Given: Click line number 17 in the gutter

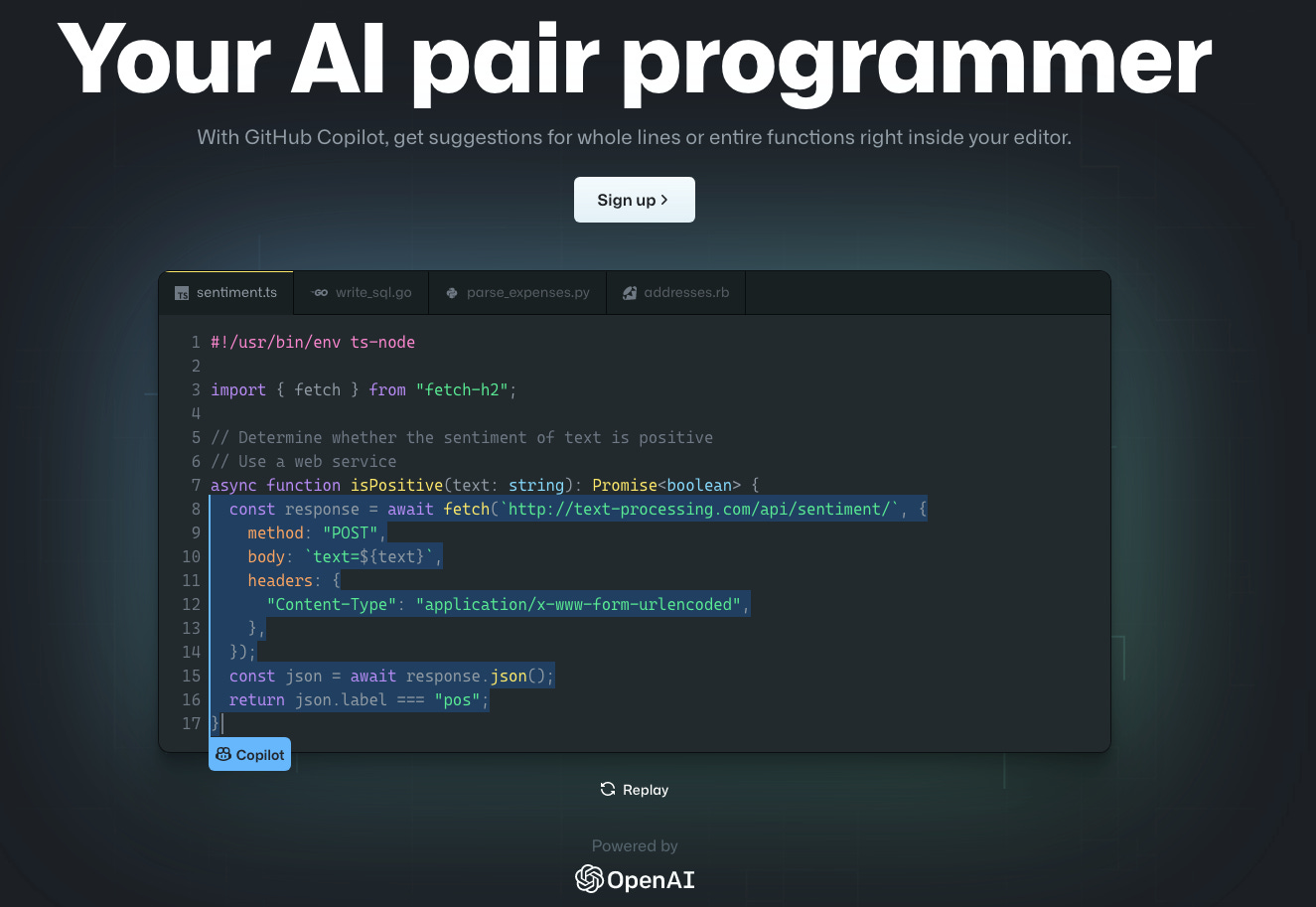Looking at the screenshot, I should click(x=191, y=723).
